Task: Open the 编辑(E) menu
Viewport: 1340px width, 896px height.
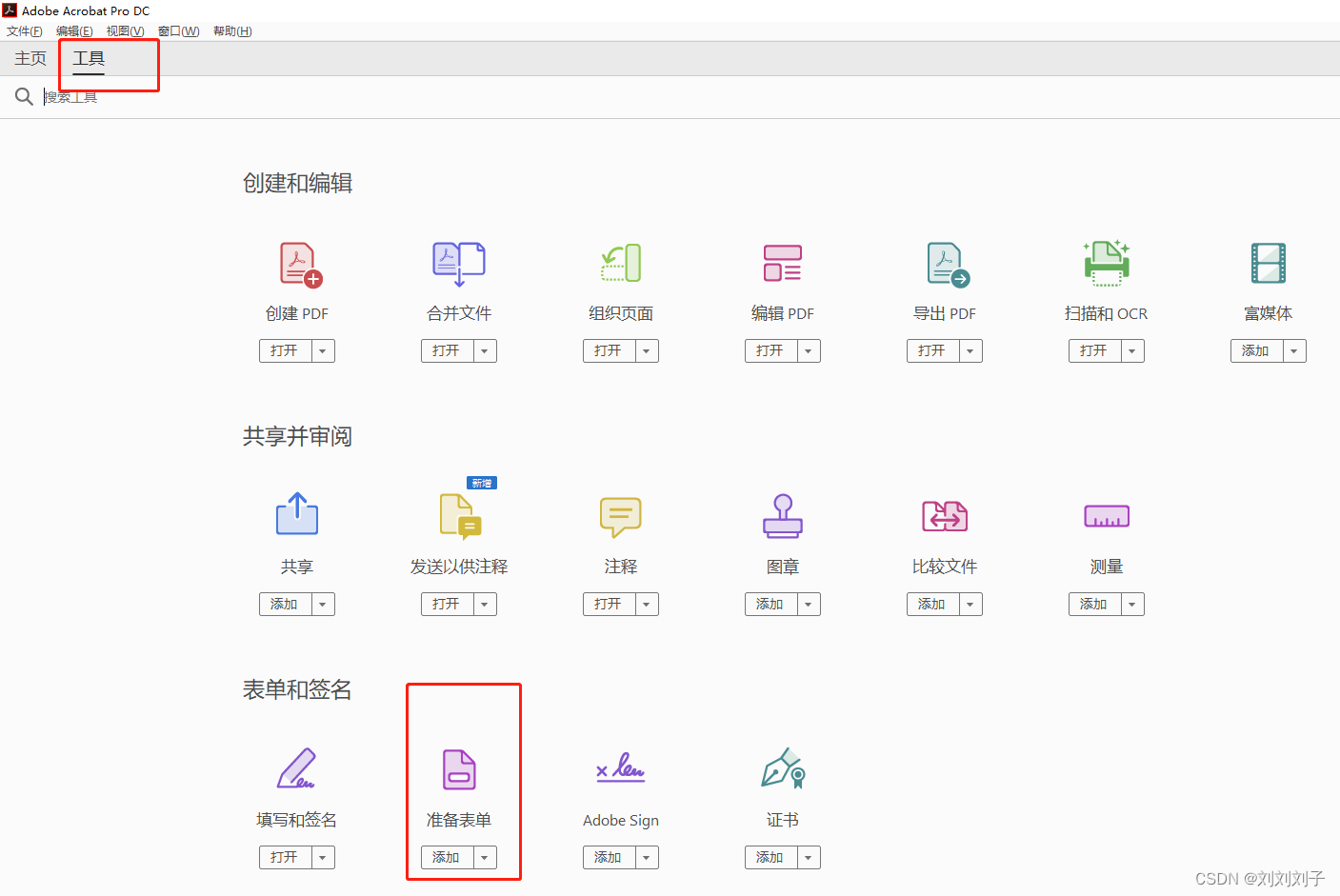Action: (74, 31)
